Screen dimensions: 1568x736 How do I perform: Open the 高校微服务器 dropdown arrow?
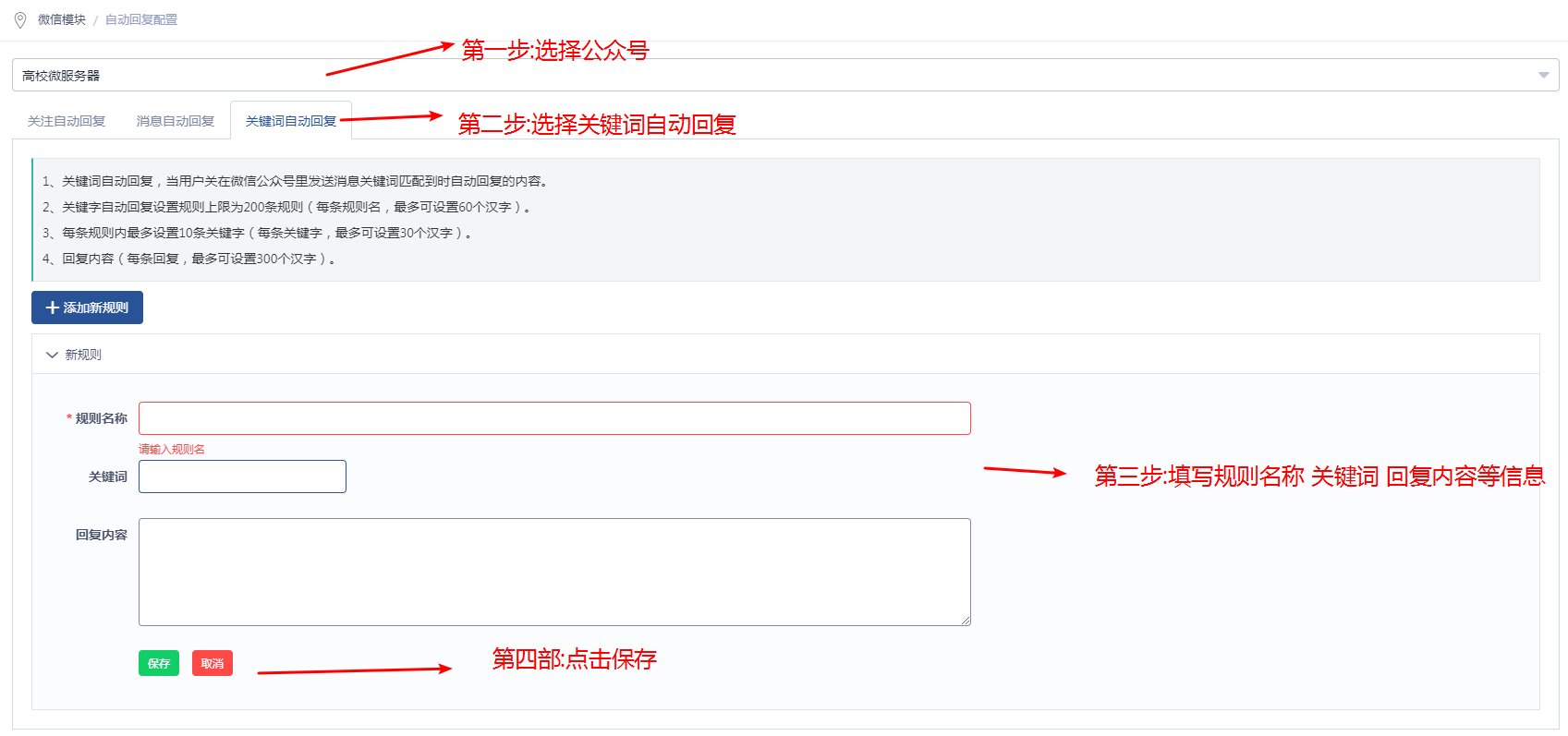click(1543, 75)
